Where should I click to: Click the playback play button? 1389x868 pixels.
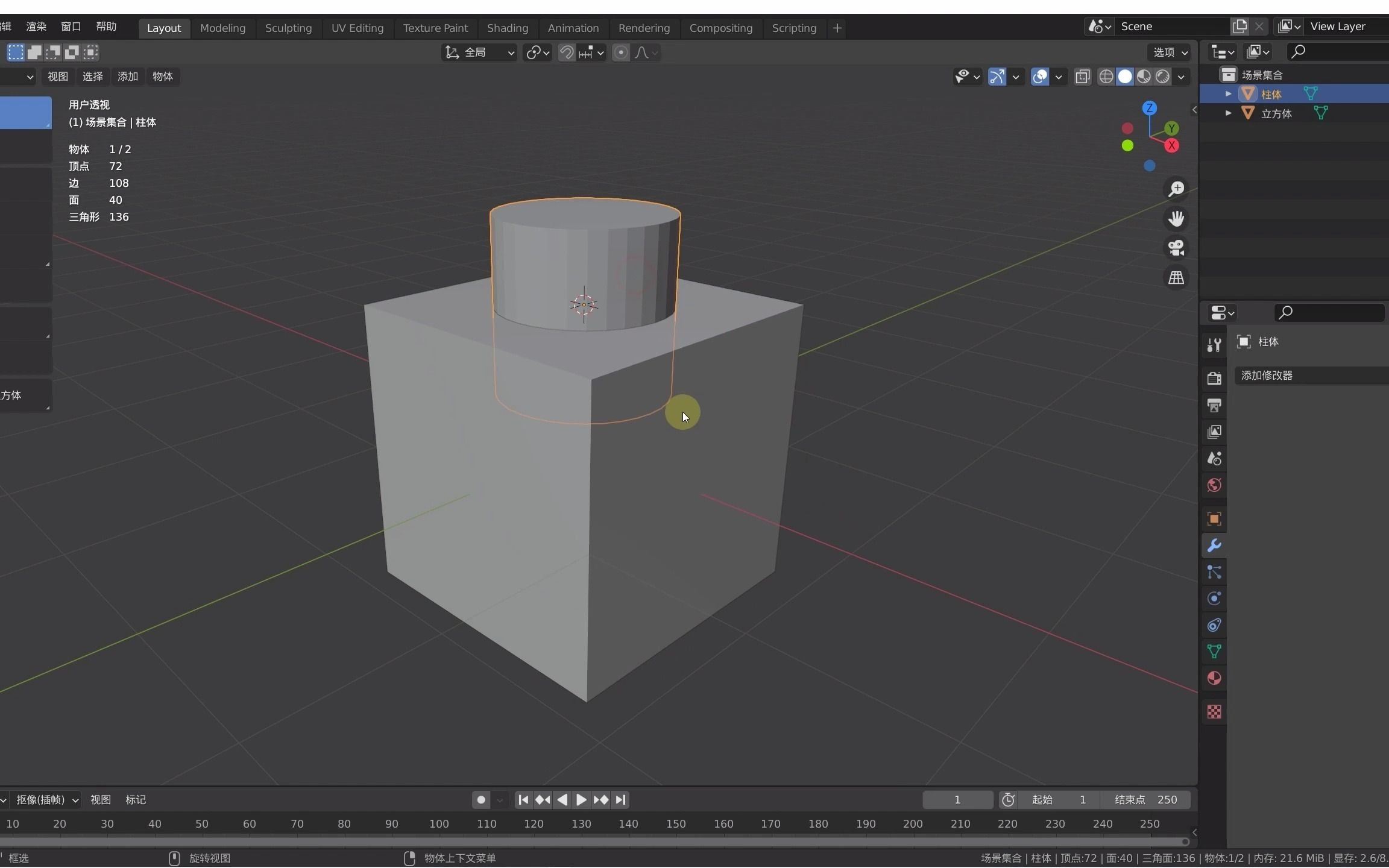[581, 799]
